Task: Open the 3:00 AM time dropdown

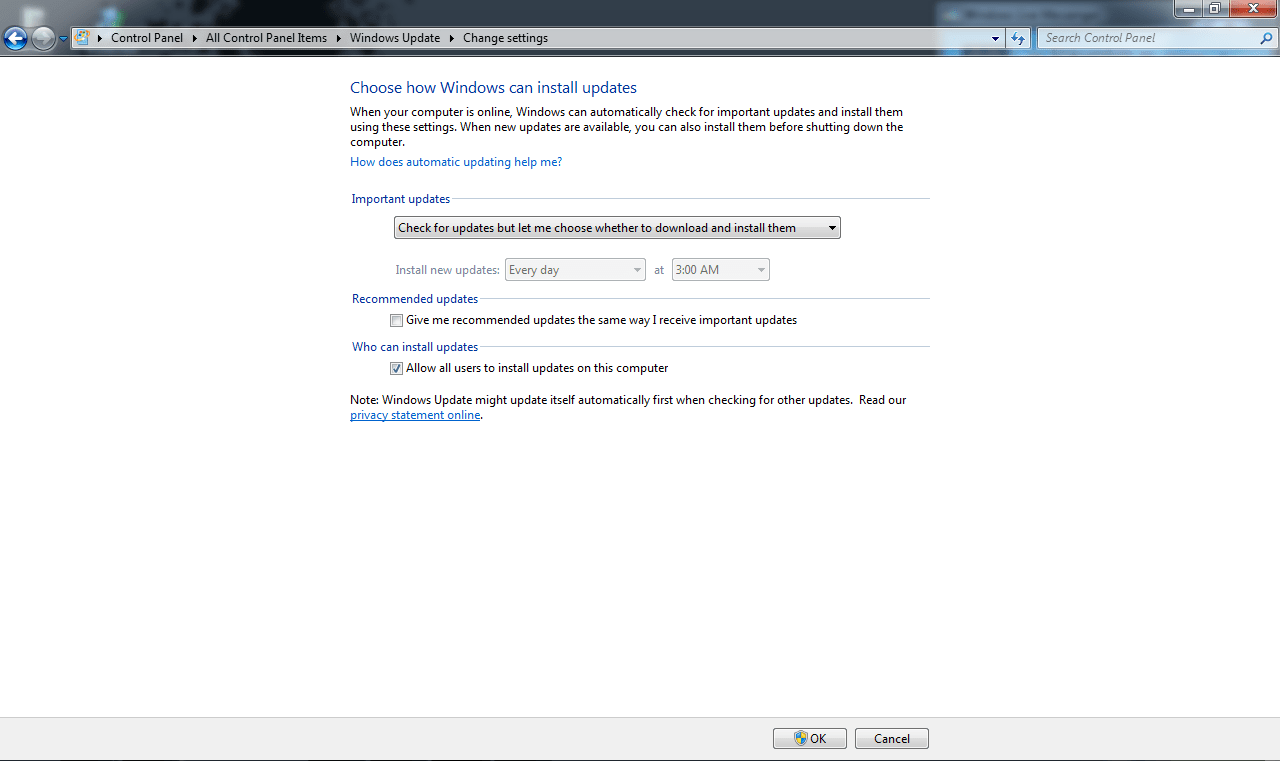Action: 720,270
